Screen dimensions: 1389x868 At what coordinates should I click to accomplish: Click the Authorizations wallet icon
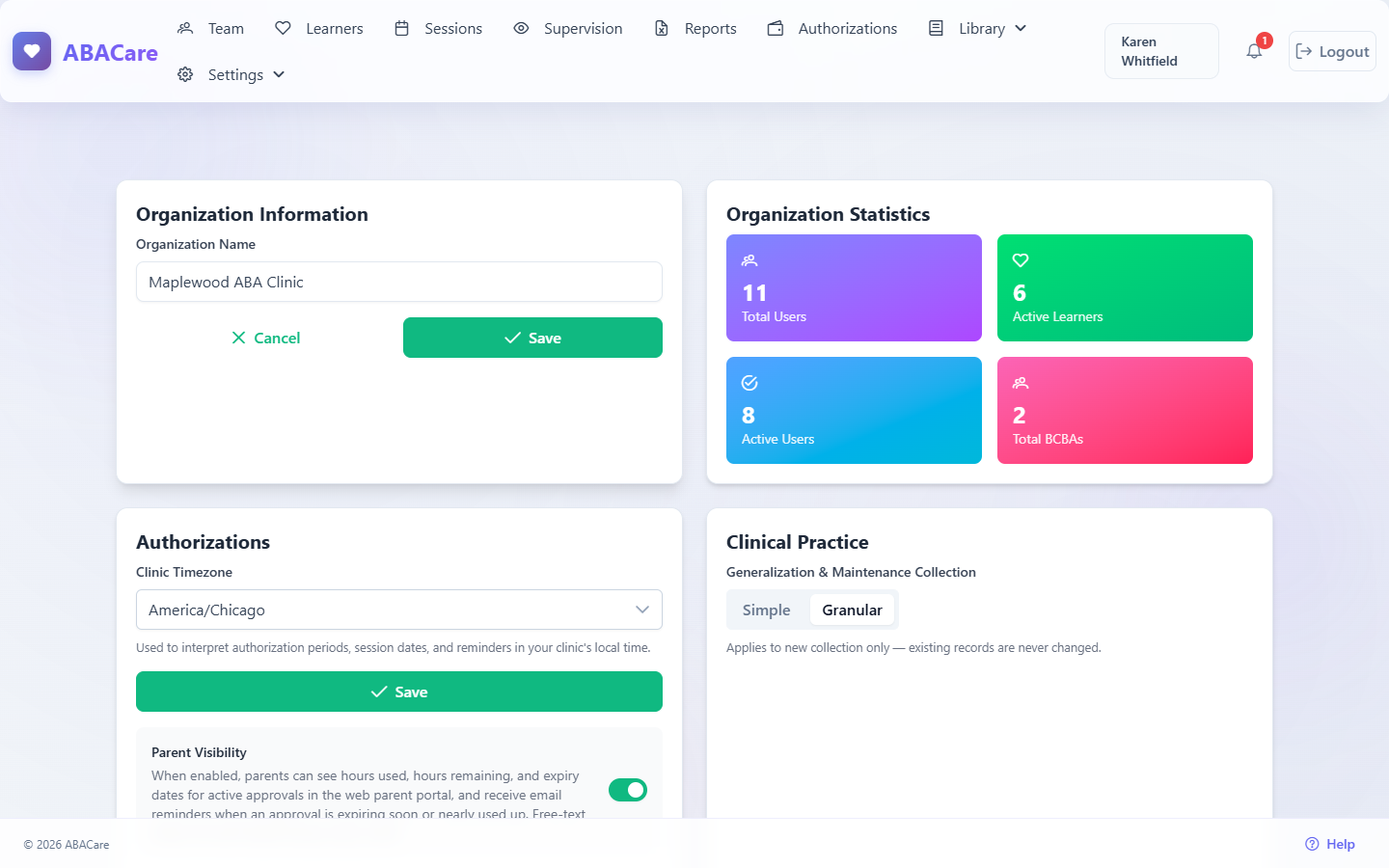(x=776, y=28)
